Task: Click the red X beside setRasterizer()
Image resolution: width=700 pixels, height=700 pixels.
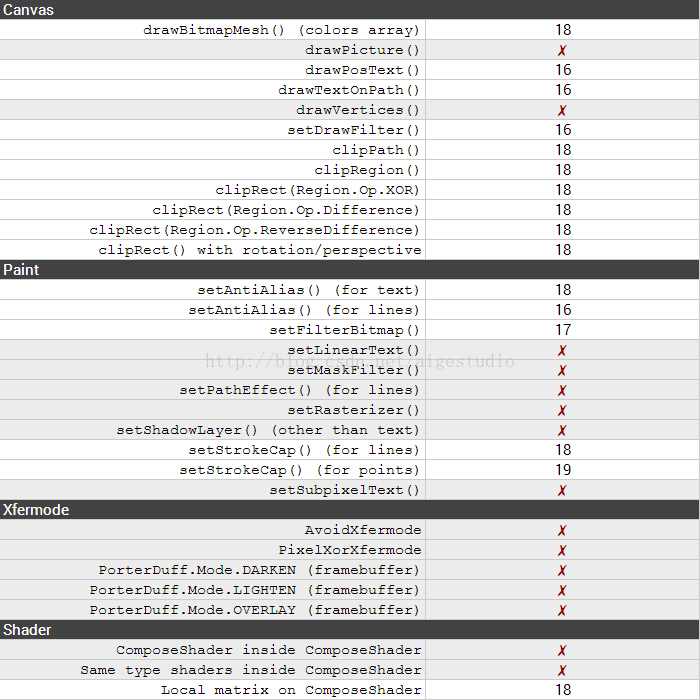Action: click(x=562, y=411)
